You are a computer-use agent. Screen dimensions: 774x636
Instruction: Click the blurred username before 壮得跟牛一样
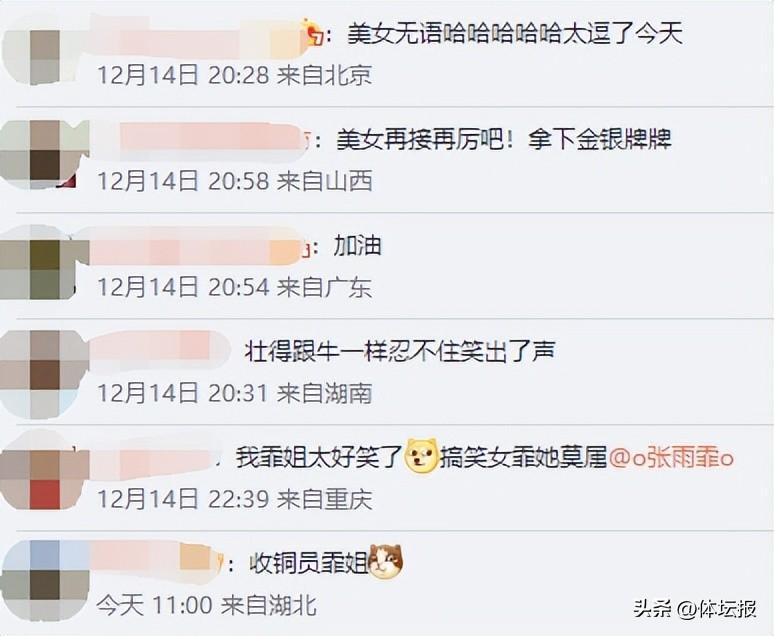click(x=160, y=351)
